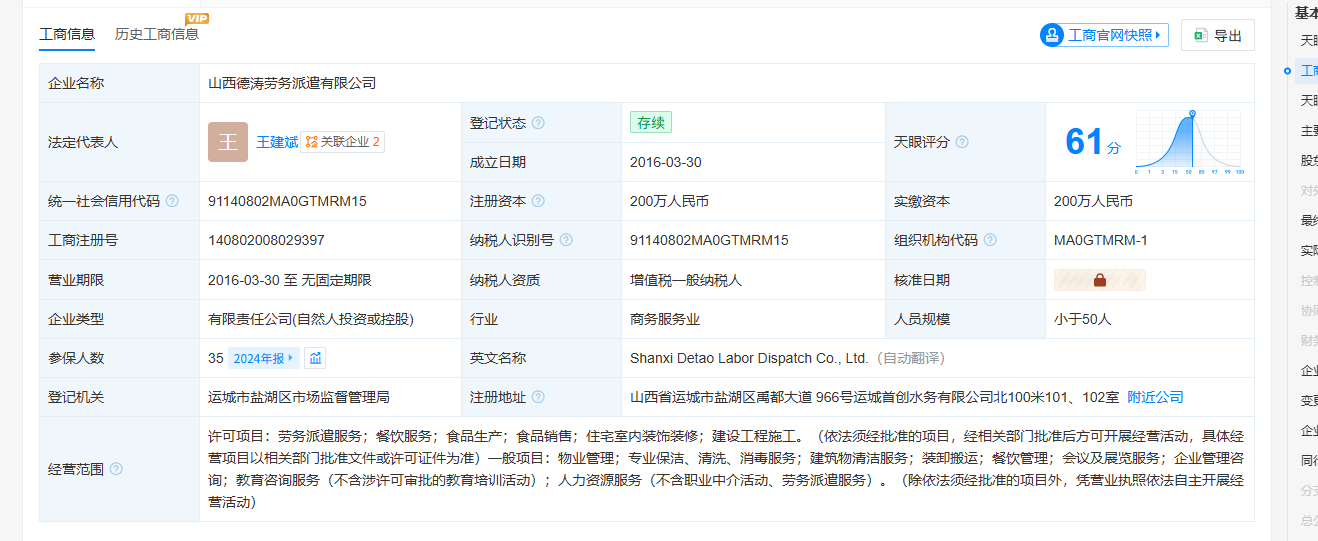This screenshot has height=541, width=1318.
Task: Click the 导出 export button
Action: pyautogui.click(x=1217, y=35)
